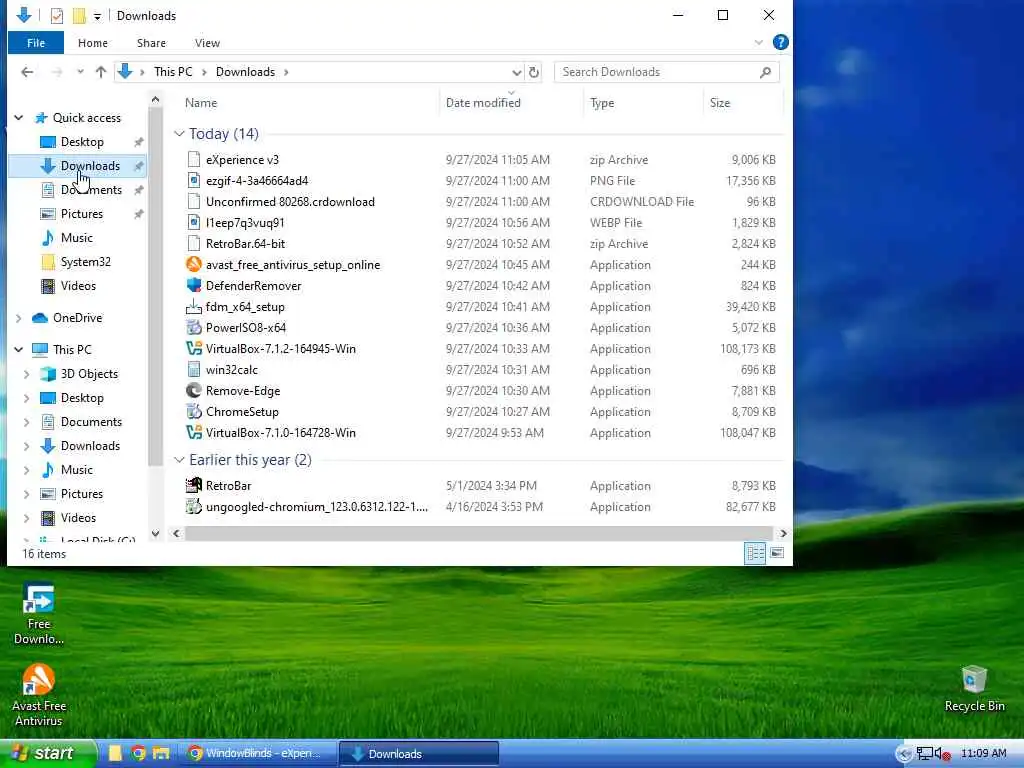
Task: Click the ezgif-4-3a46664ad4 PNG file icon
Action: pos(193,180)
